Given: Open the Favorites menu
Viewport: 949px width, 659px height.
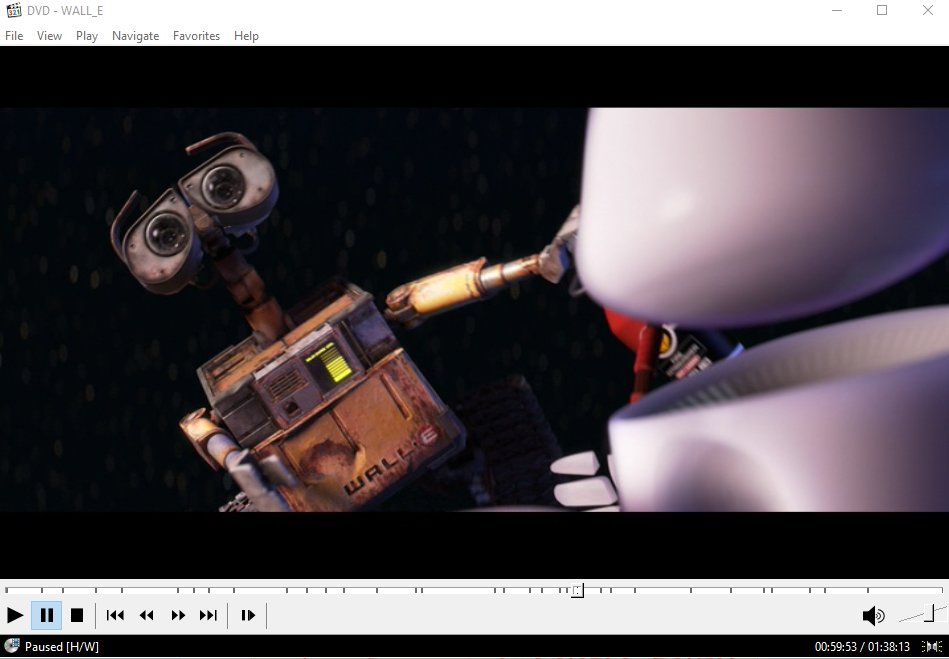Looking at the screenshot, I should pos(196,36).
